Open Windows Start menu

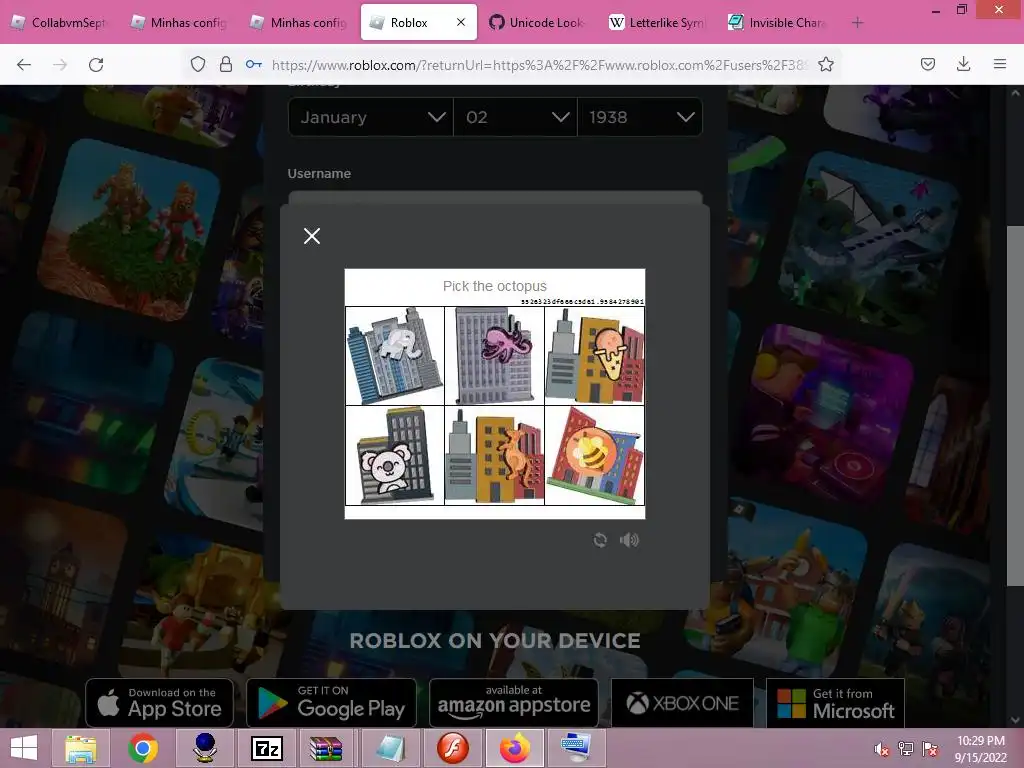[x=24, y=748]
